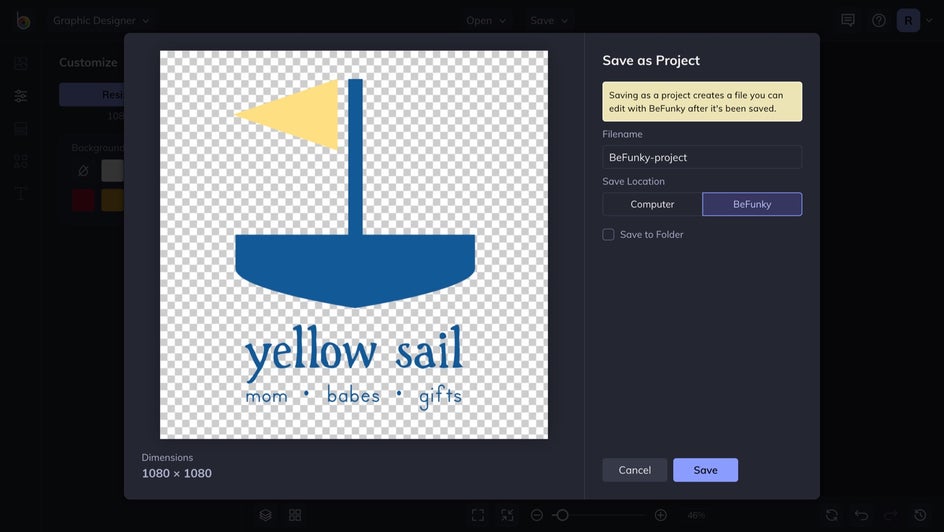Screen dimensions: 944x532
Task: Click the Filename input field
Action: click(x=702, y=157)
